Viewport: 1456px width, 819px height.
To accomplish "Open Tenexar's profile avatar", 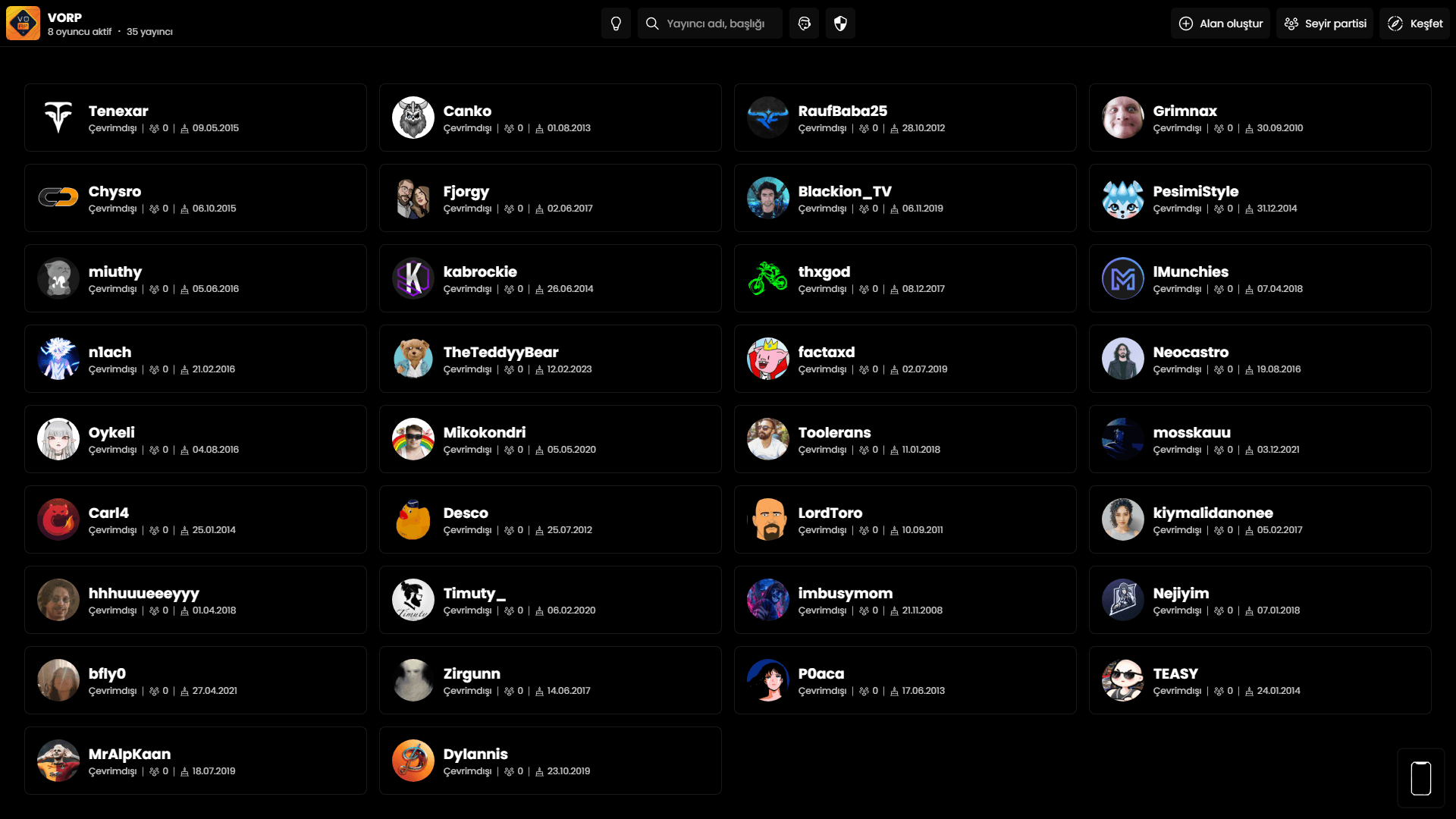I will 58,118.
